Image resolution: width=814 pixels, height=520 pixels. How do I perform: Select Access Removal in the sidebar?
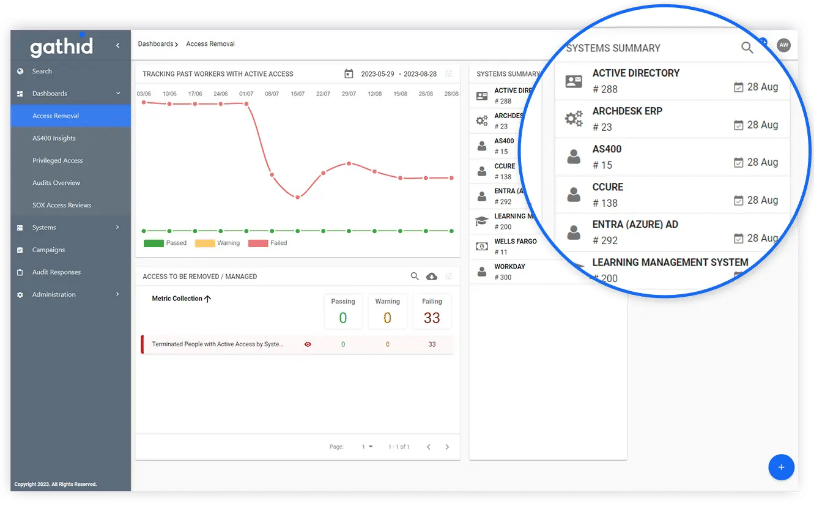(71, 116)
